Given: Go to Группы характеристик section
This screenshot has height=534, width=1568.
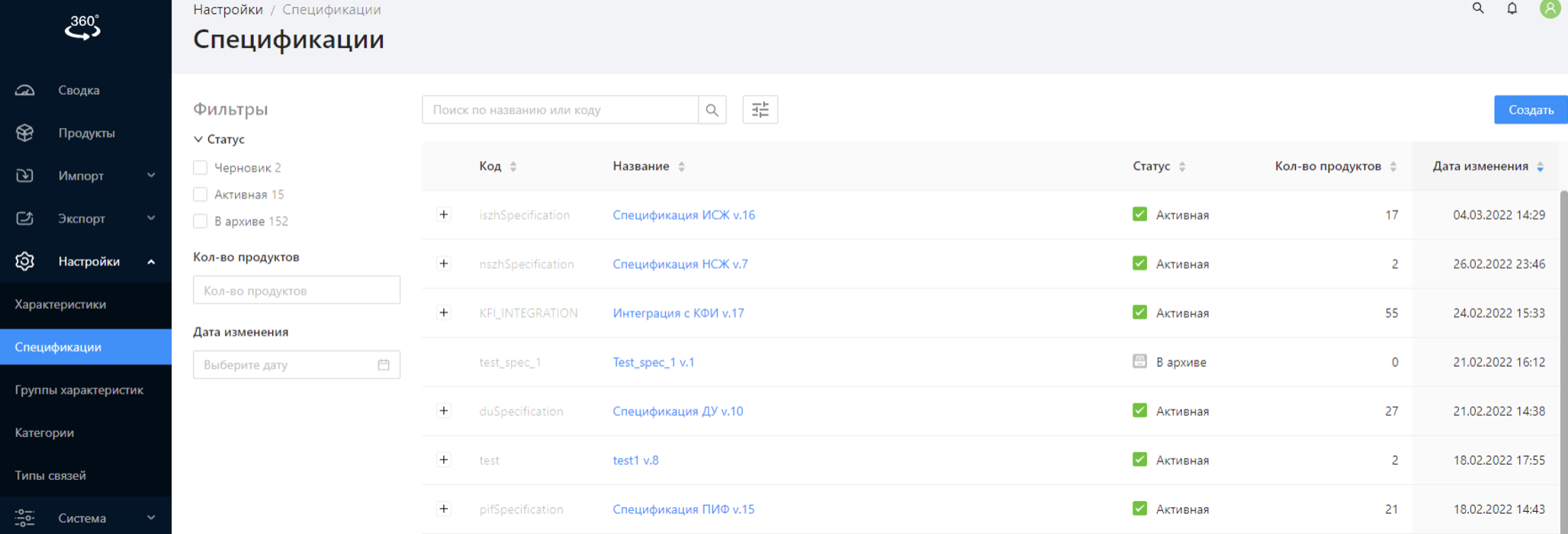Looking at the screenshot, I should [79, 390].
